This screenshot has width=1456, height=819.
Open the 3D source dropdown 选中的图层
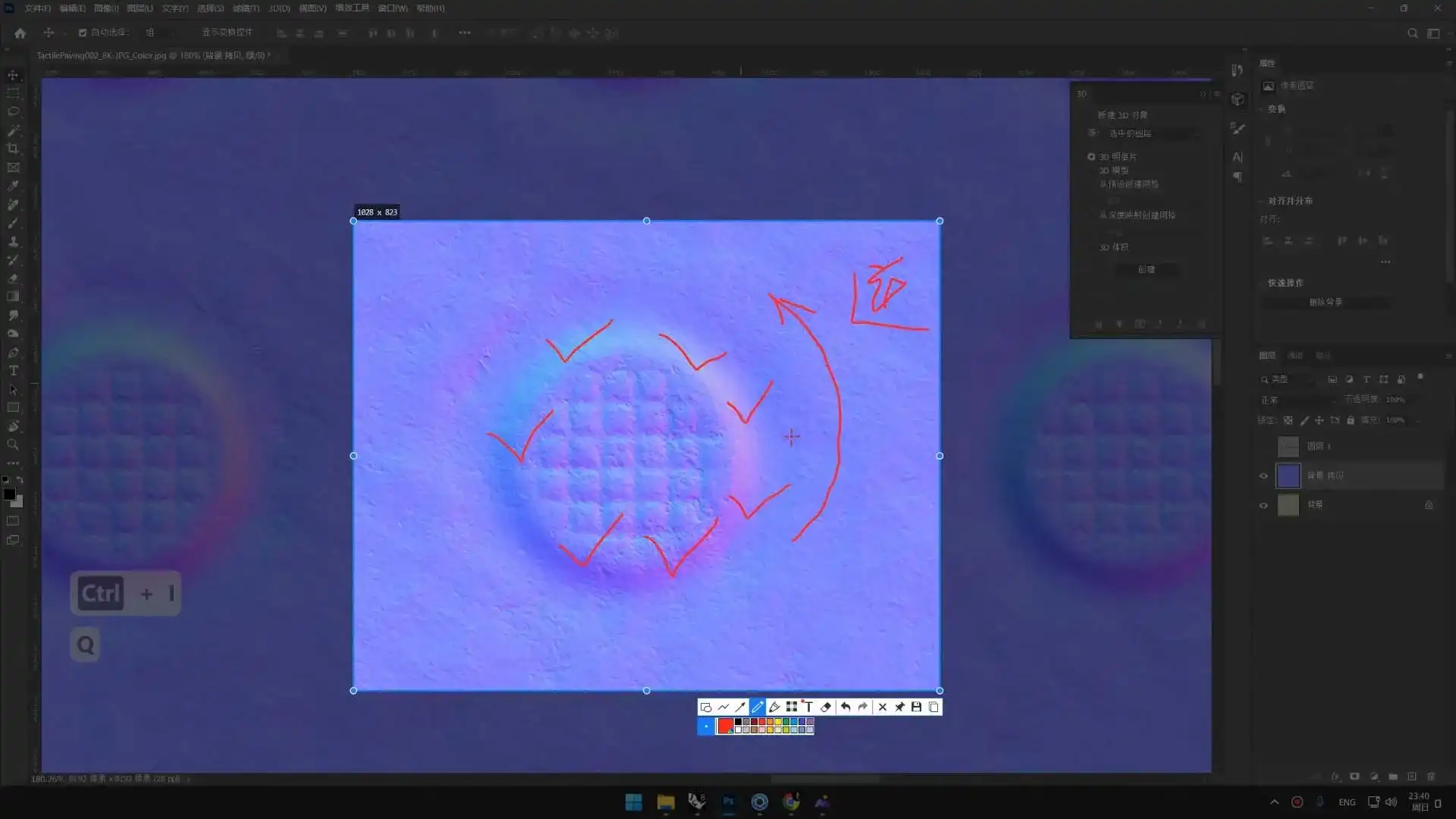point(1153,133)
